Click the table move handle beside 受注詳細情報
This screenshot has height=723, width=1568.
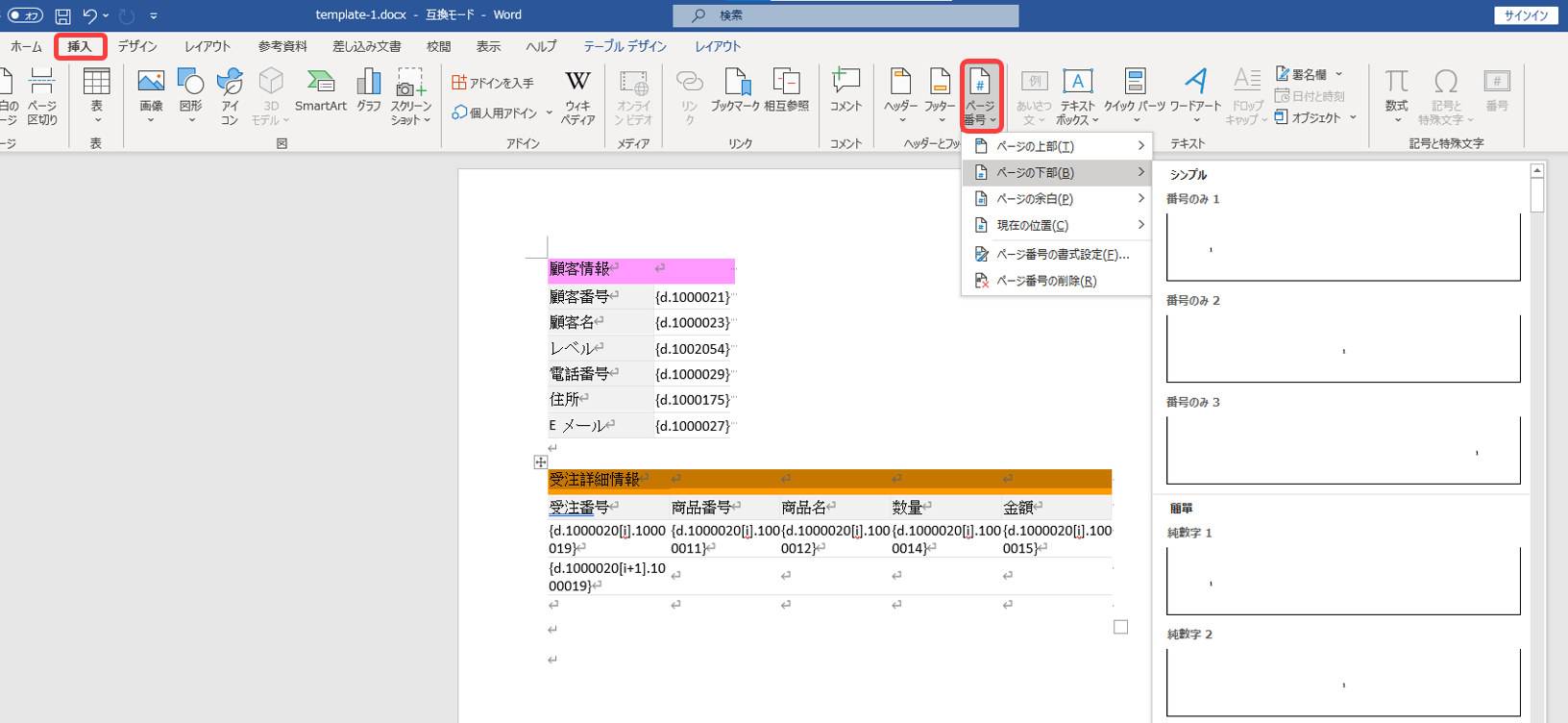click(x=541, y=462)
